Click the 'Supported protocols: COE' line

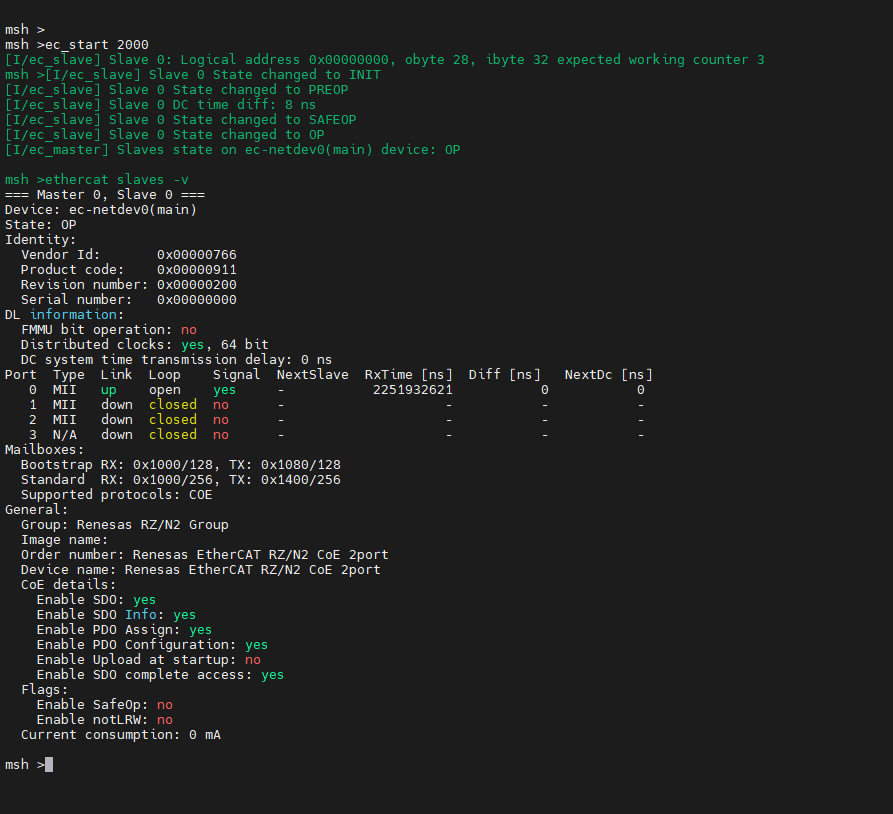pos(115,495)
